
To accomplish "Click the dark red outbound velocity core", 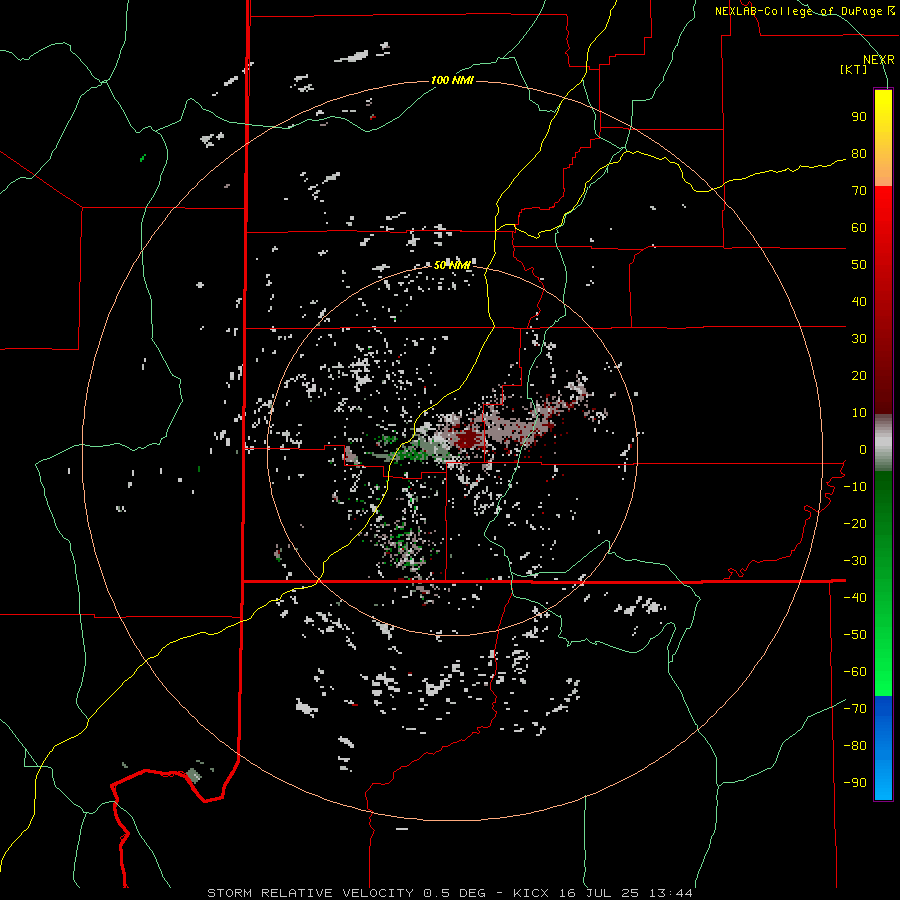I will [469, 440].
